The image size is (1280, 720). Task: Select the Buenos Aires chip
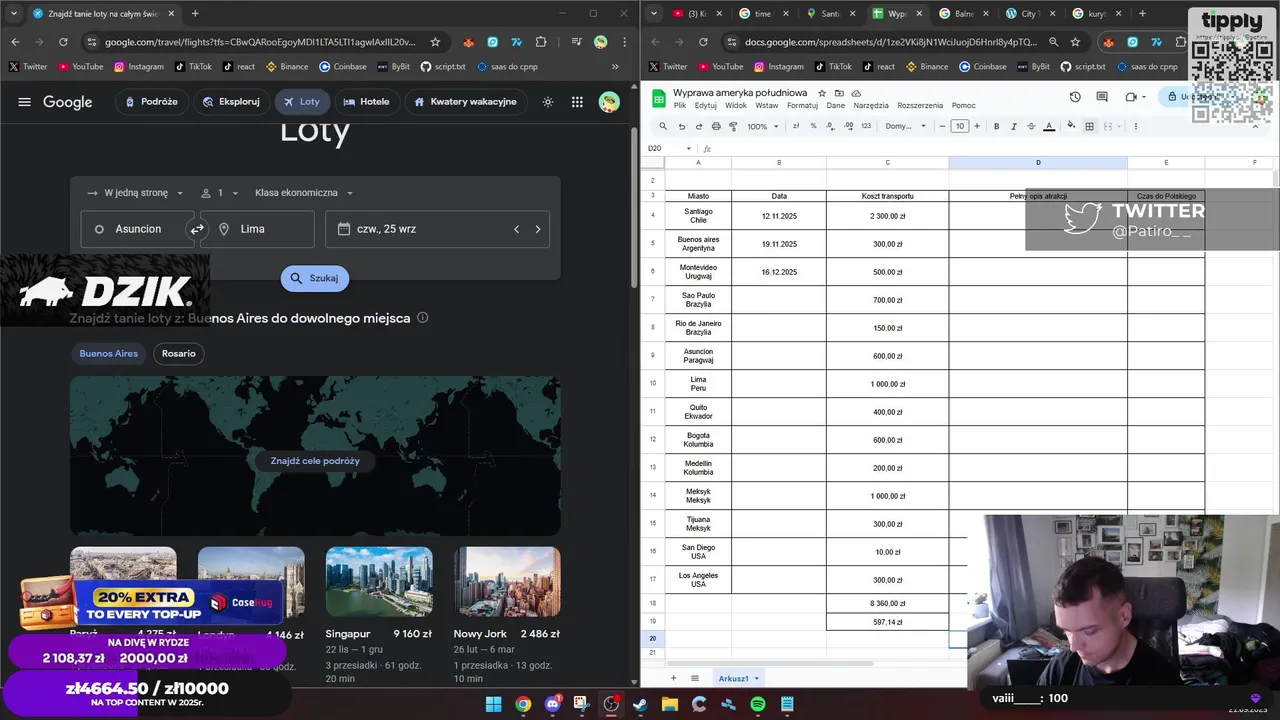[x=109, y=353]
